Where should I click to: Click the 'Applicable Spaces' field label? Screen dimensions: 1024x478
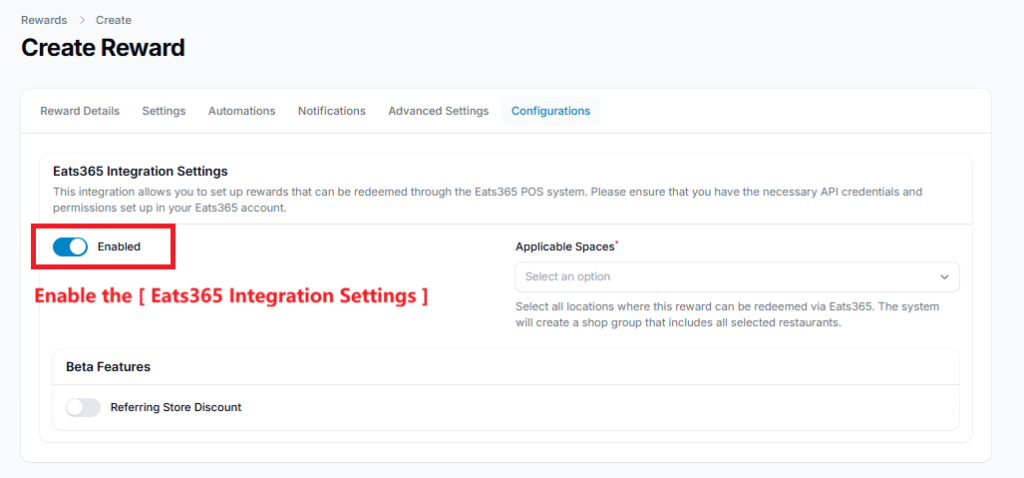(x=564, y=246)
